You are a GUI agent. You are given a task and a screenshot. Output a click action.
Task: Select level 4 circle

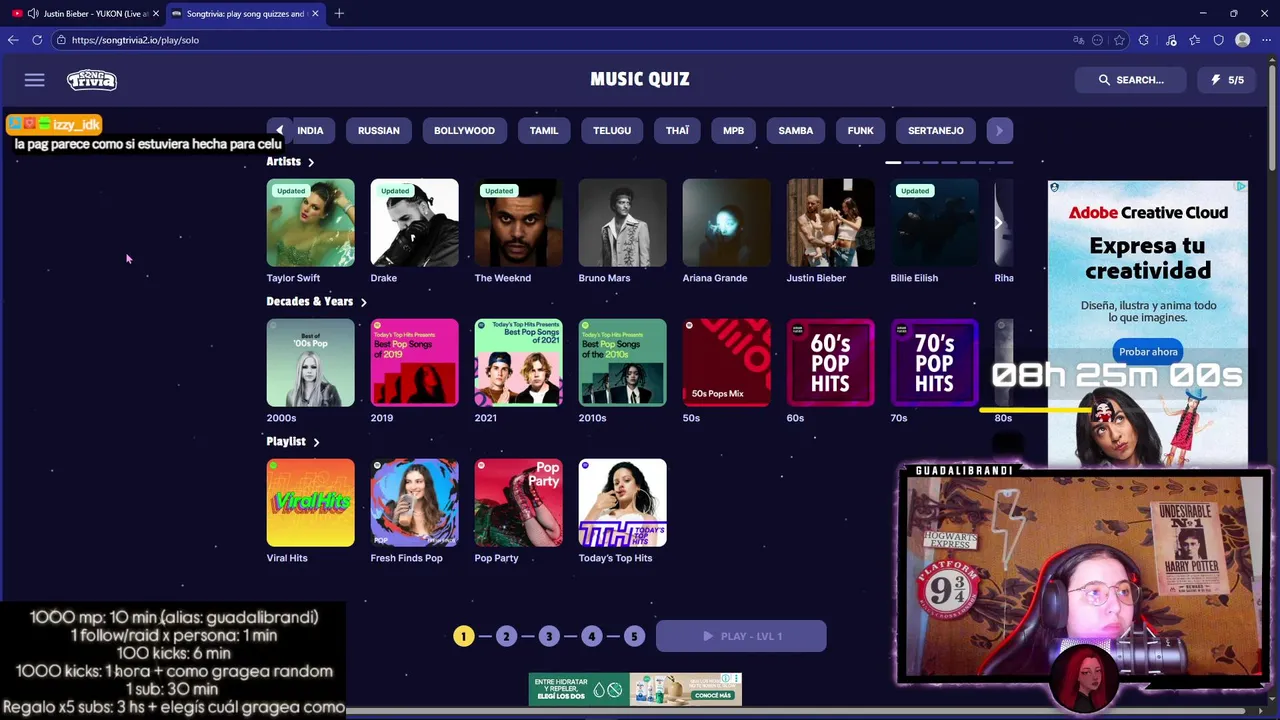click(x=591, y=636)
